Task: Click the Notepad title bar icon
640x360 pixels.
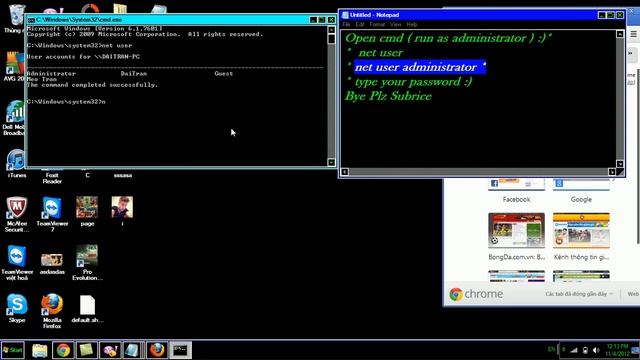Action: click(345, 15)
